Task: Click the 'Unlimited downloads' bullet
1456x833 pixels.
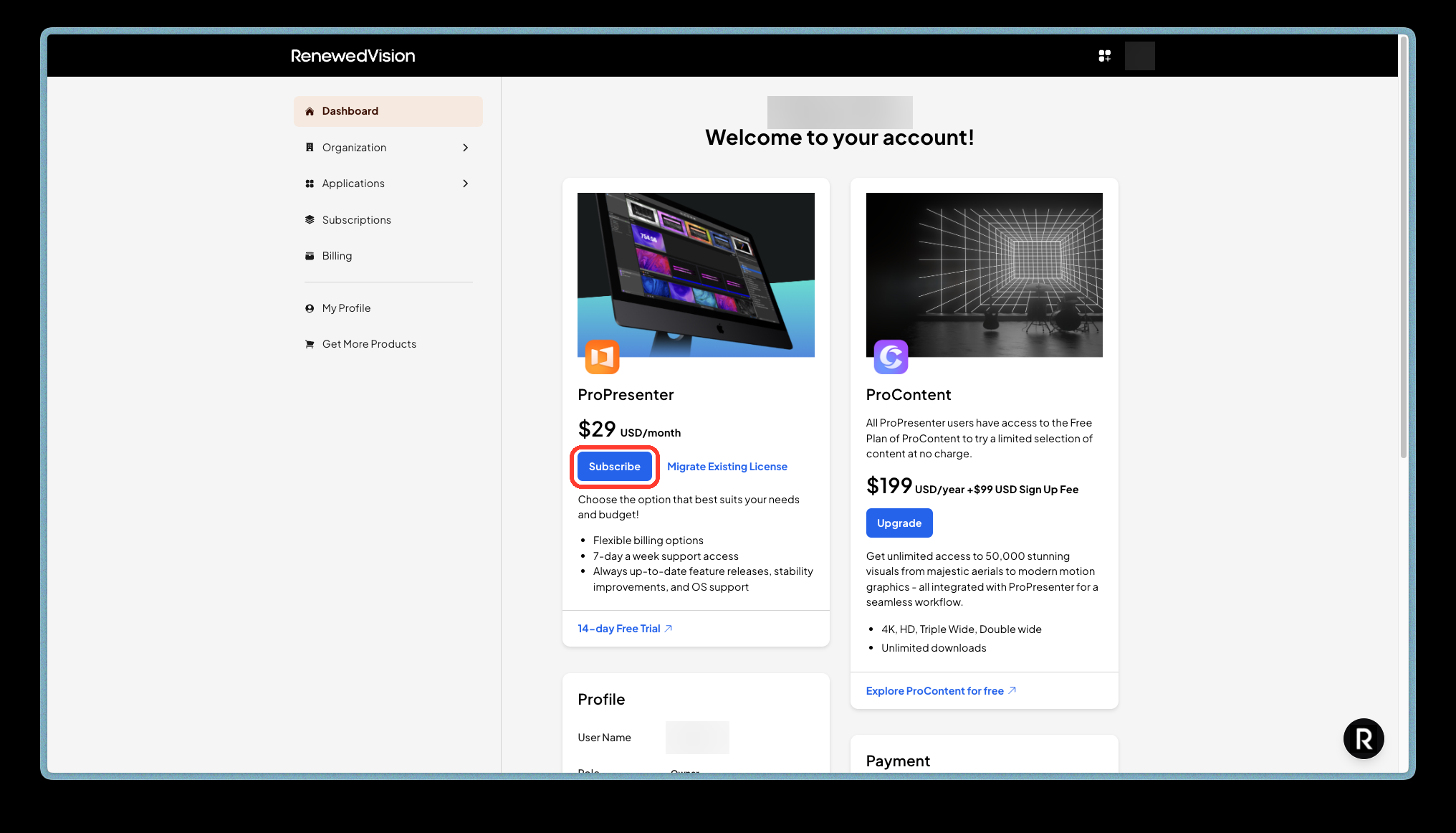Action: click(x=934, y=648)
